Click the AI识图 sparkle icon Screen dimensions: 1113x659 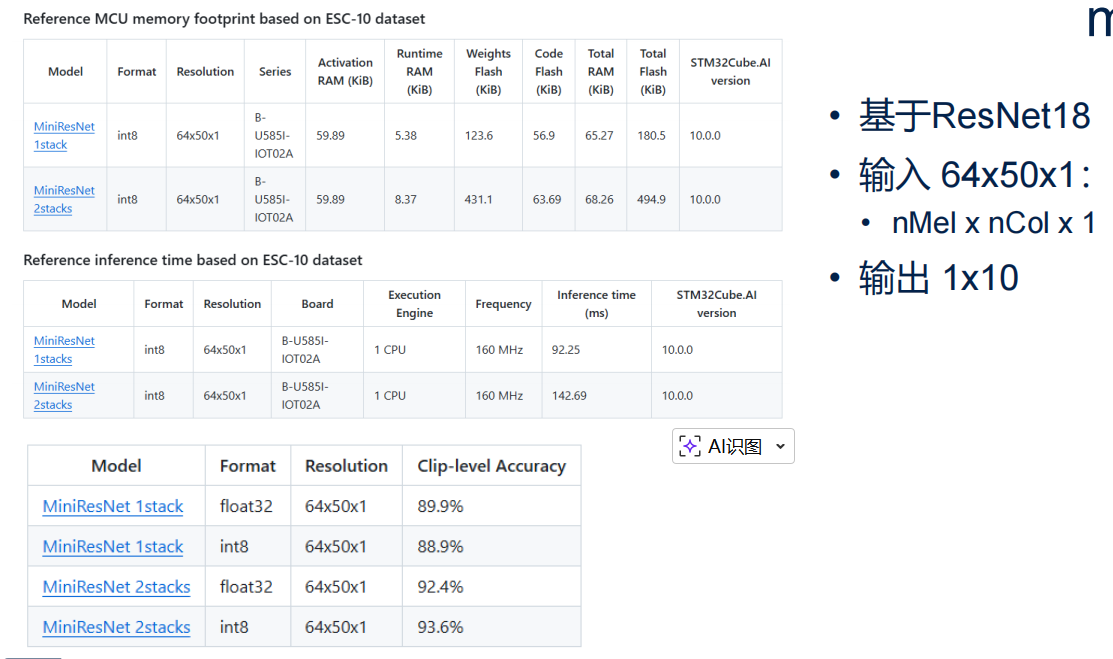tap(690, 447)
